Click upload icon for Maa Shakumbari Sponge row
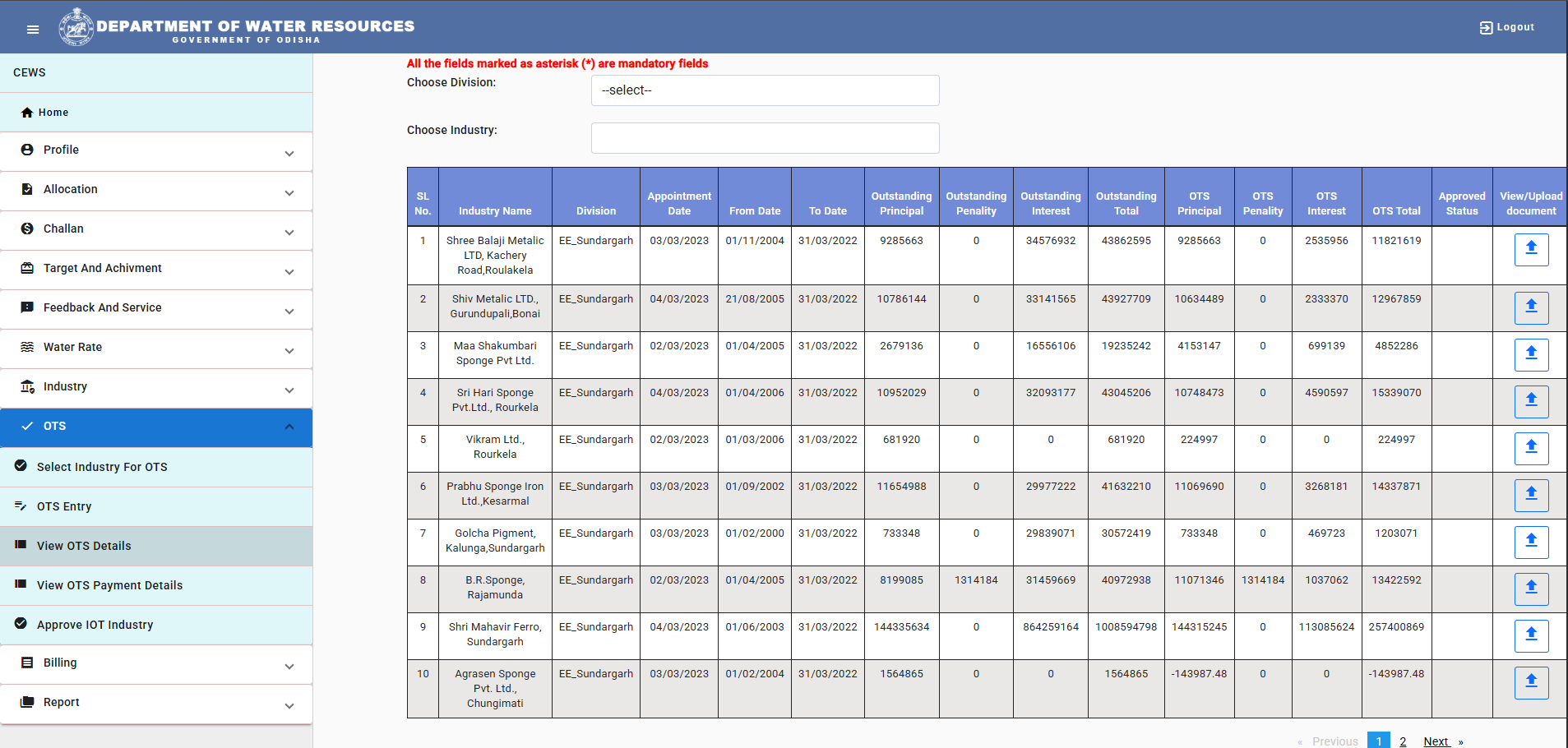Viewport: 1568px width, 748px height. 1531,354
